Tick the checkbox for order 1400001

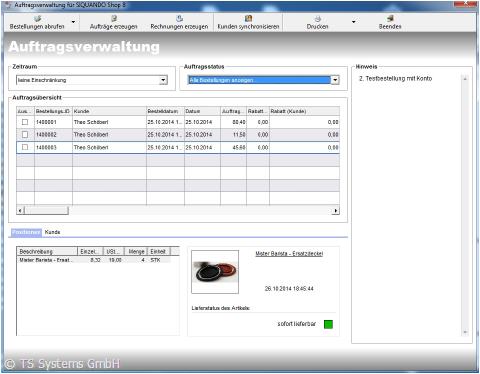click(25, 122)
